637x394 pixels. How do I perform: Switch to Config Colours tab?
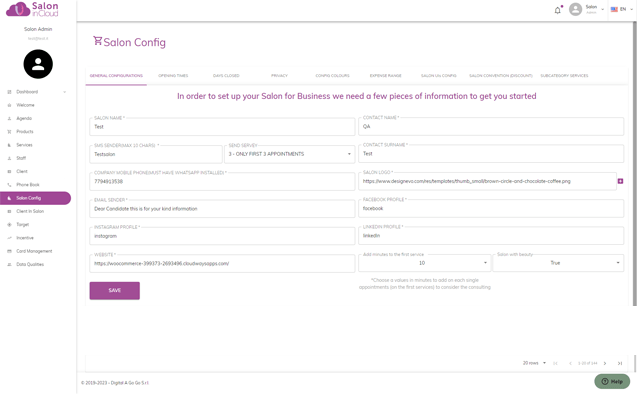[332, 76]
